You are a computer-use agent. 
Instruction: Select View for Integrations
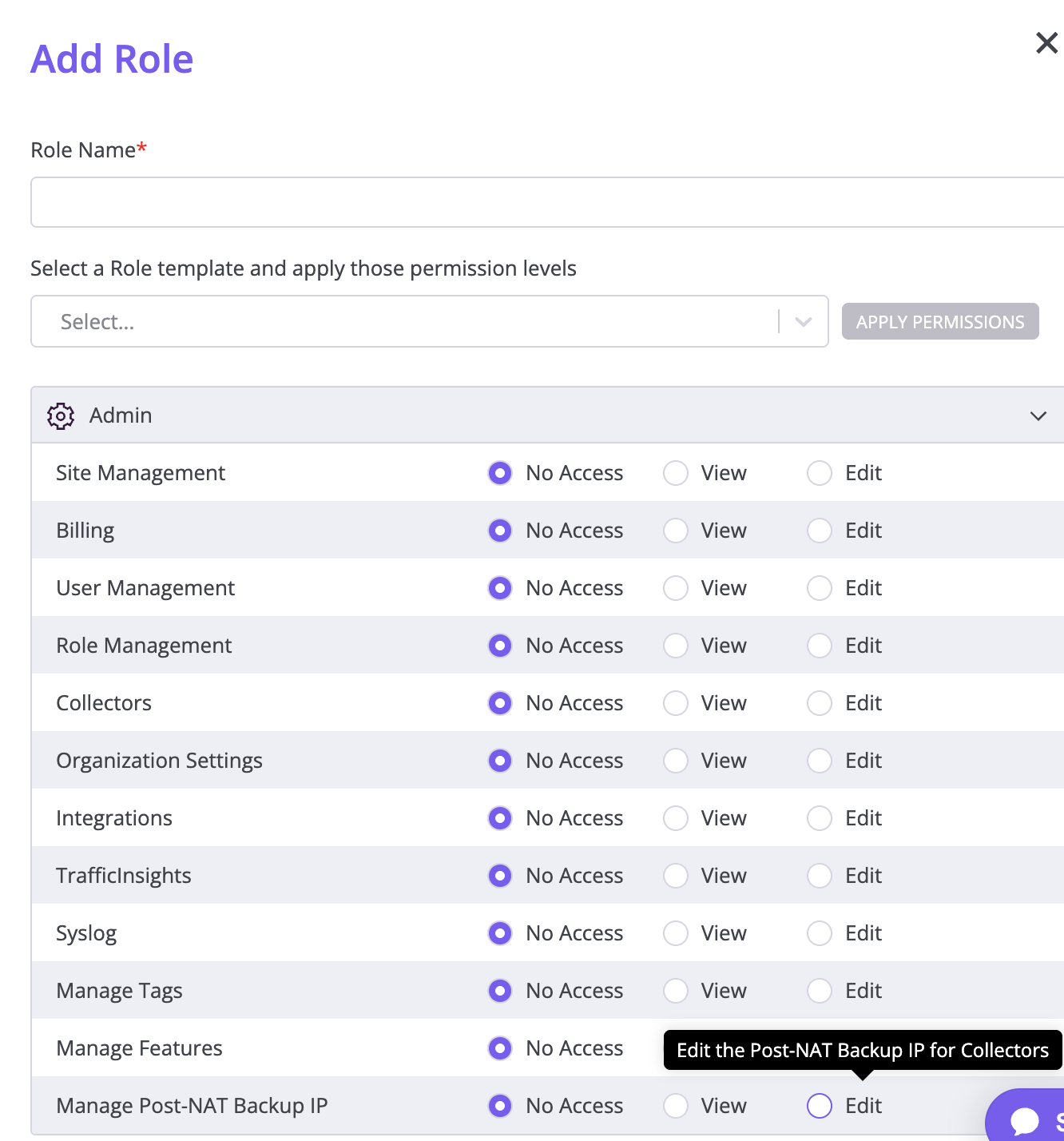click(676, 818)
